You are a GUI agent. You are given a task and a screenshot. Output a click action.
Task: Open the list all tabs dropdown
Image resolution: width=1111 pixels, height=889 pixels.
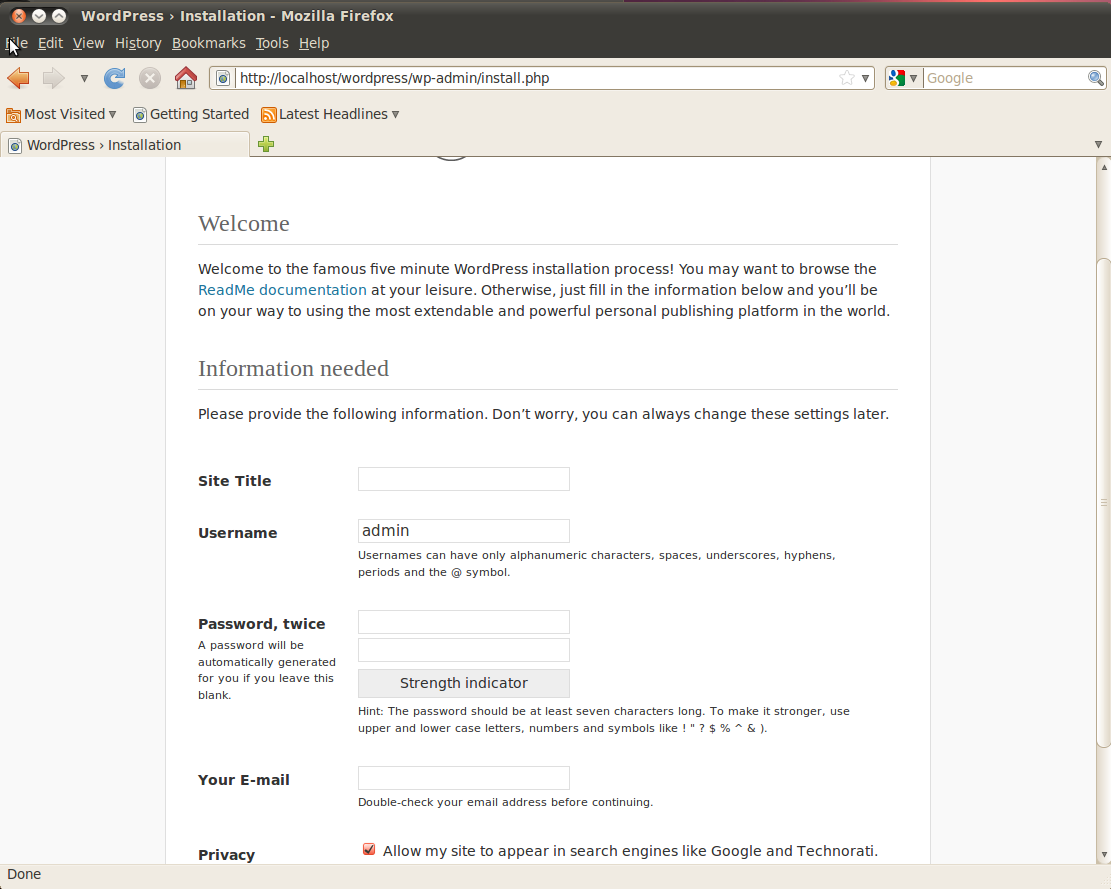point(1098,145)
